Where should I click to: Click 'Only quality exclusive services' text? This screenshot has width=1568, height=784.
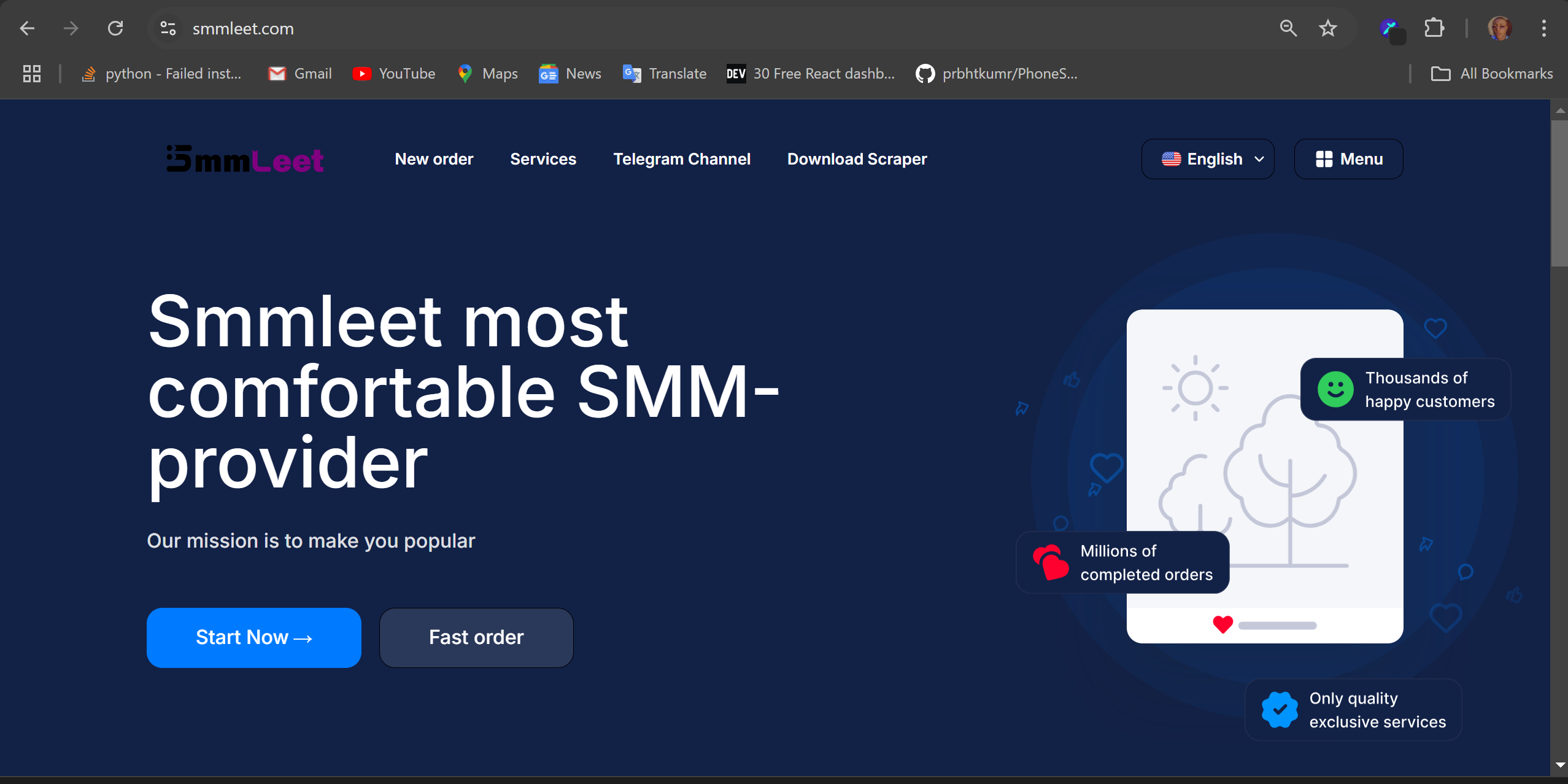[x=1378, y=710]
